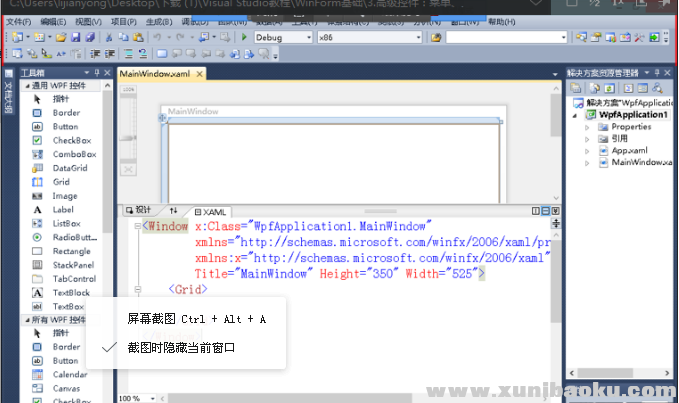The height and width of the screenshot is (403, 679).
Task: Open the 文件(F) menu
Action: click(x=19, y=21)
